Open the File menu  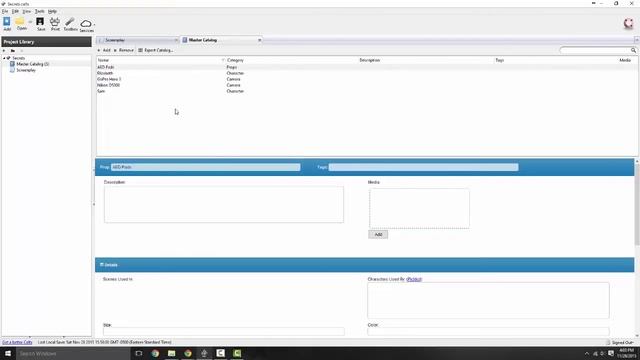5,11
